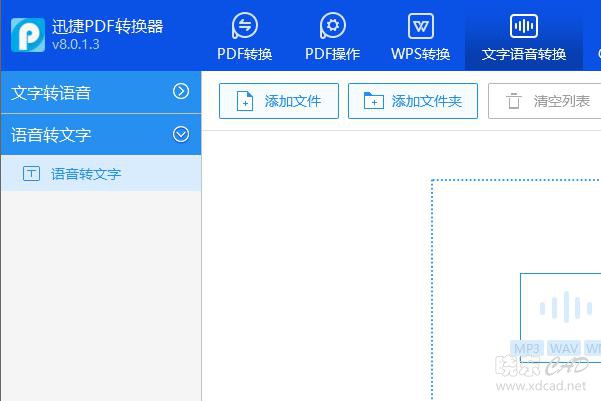Screen dimensions: 601x401
Task: Click the 清空列表 button
Action: point(545,101)
